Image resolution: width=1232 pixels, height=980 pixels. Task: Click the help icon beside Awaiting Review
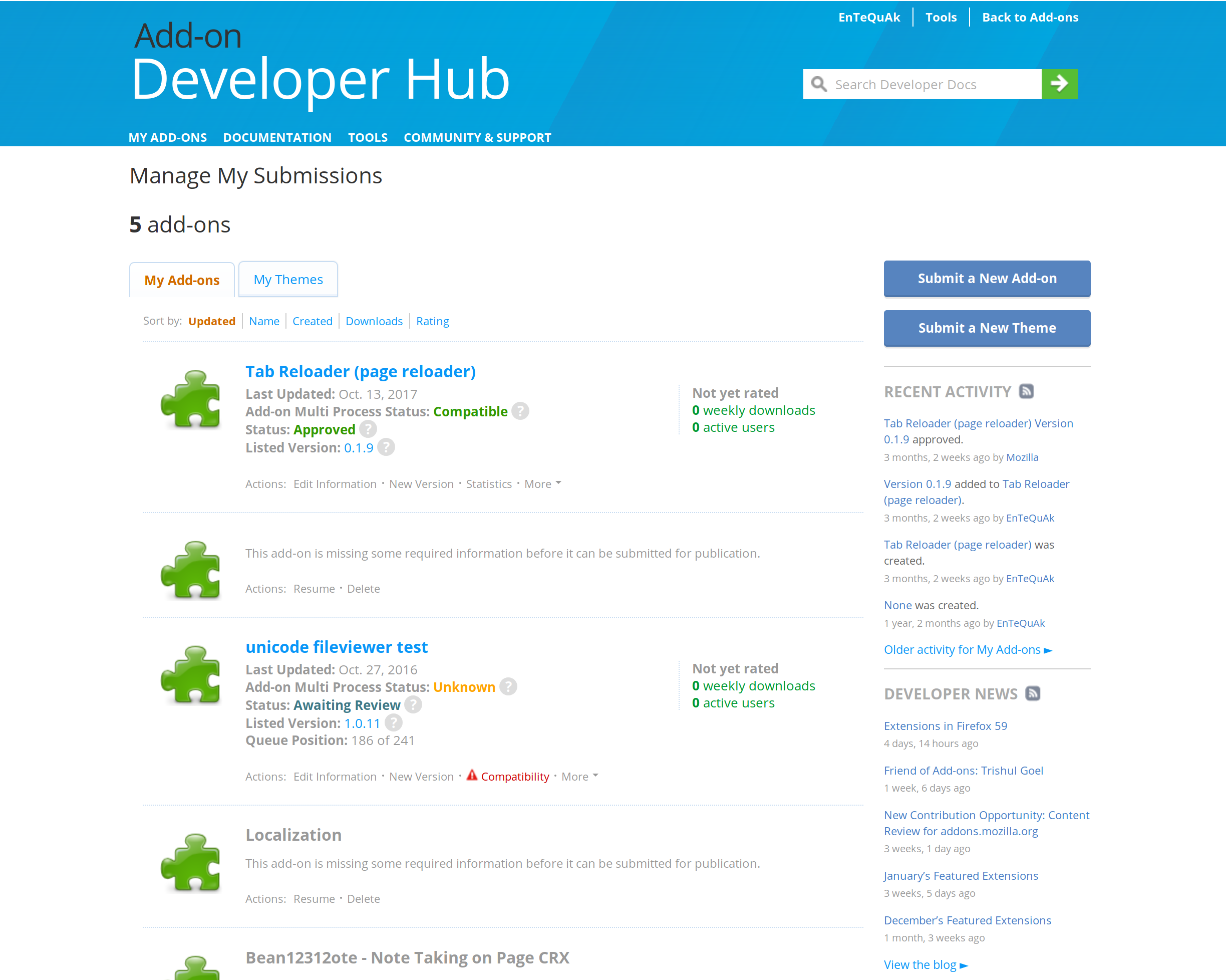pos(413,705)
